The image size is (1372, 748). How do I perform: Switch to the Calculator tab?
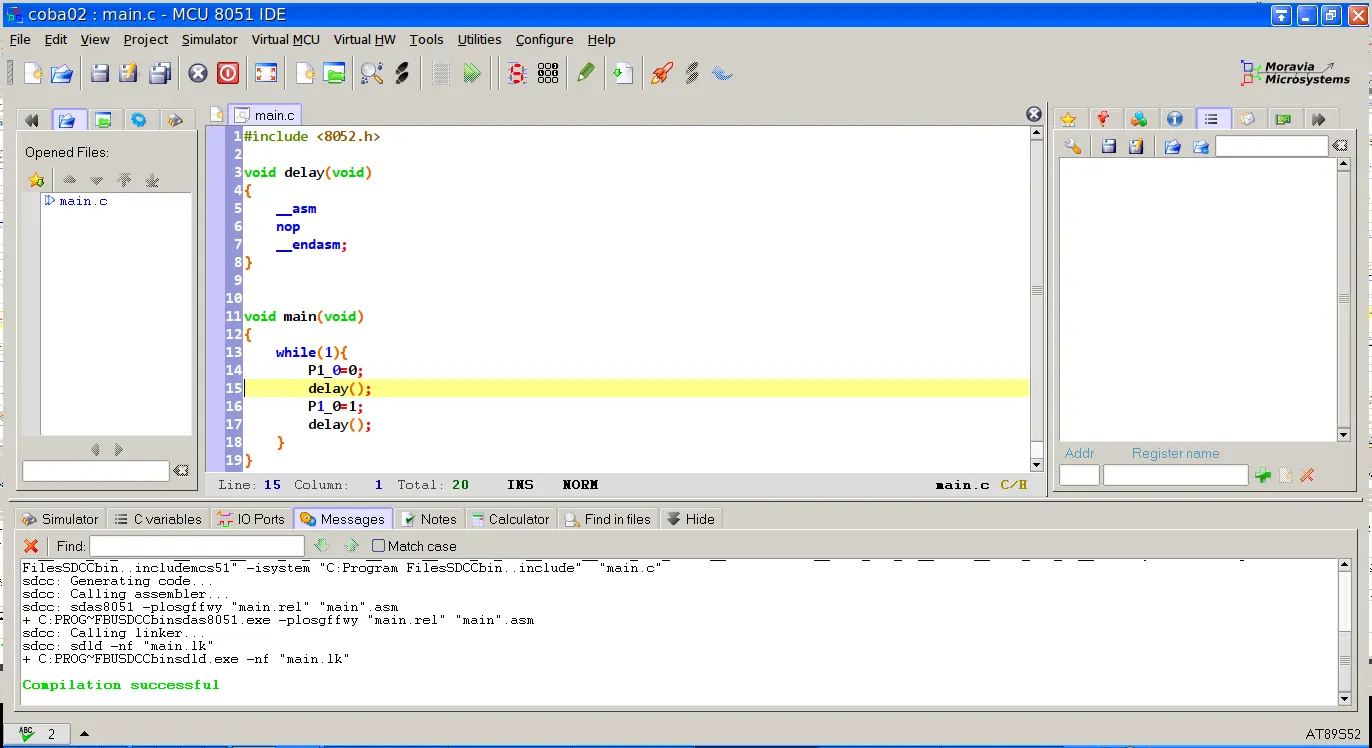510,519
